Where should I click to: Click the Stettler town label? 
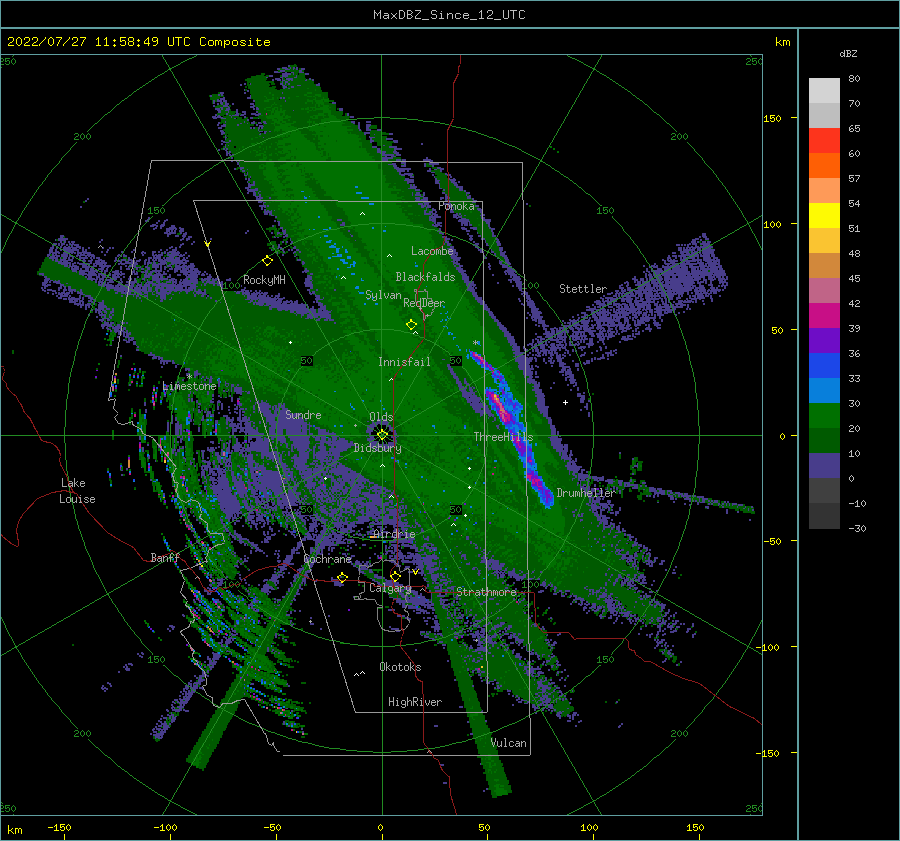click(x=583, y=289)
